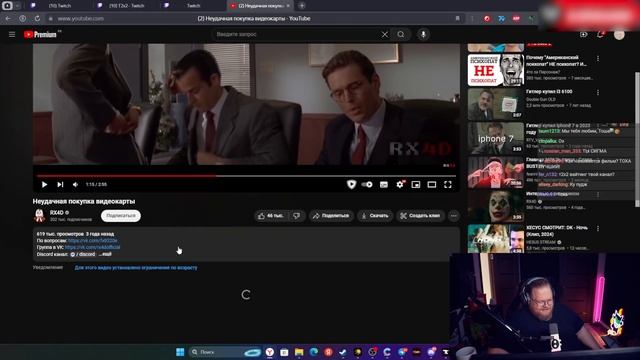Open the Windows Start menu

tap(180, 352)
